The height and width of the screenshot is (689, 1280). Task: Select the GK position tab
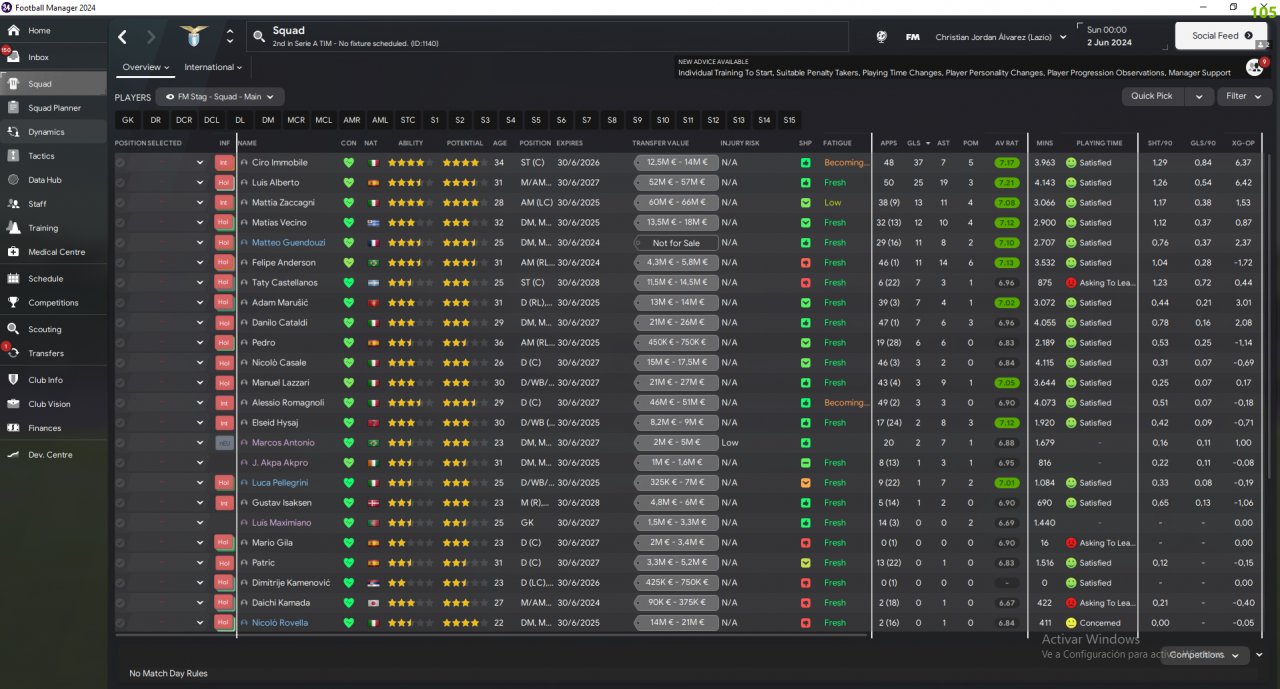pyautogui.click(x=127, y=120)
